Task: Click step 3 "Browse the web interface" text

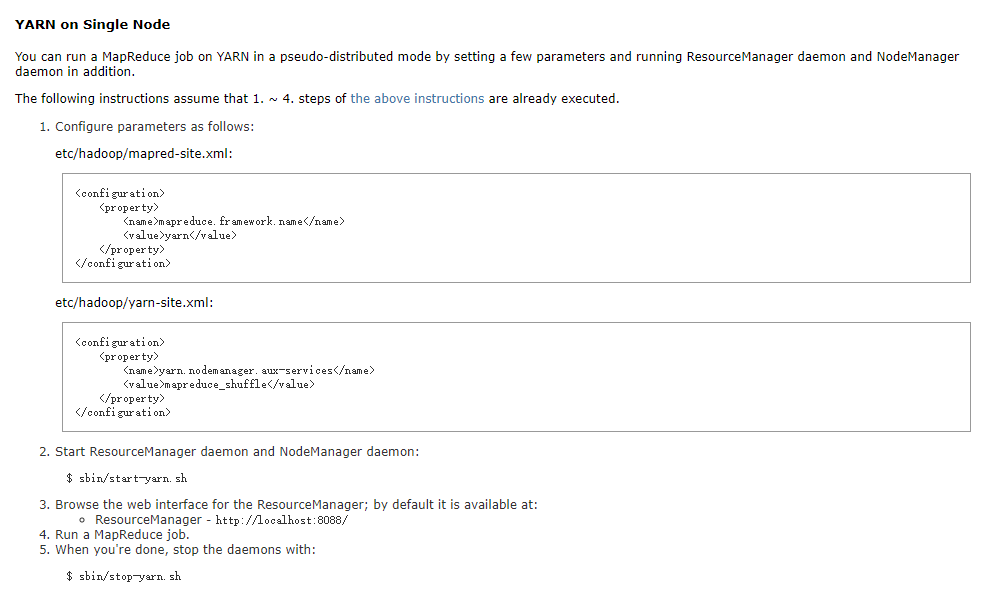Action: pos(296,505)
